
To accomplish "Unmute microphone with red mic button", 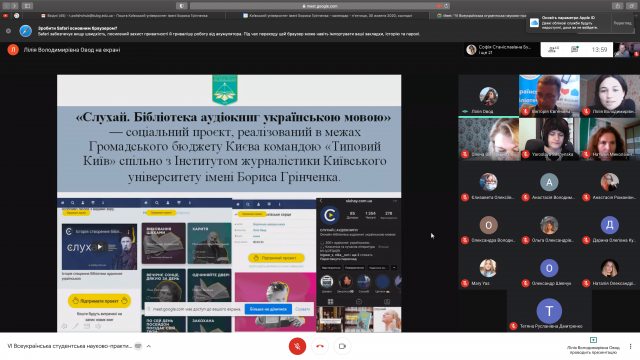I will pyautogui.click(x=297, y=346).
